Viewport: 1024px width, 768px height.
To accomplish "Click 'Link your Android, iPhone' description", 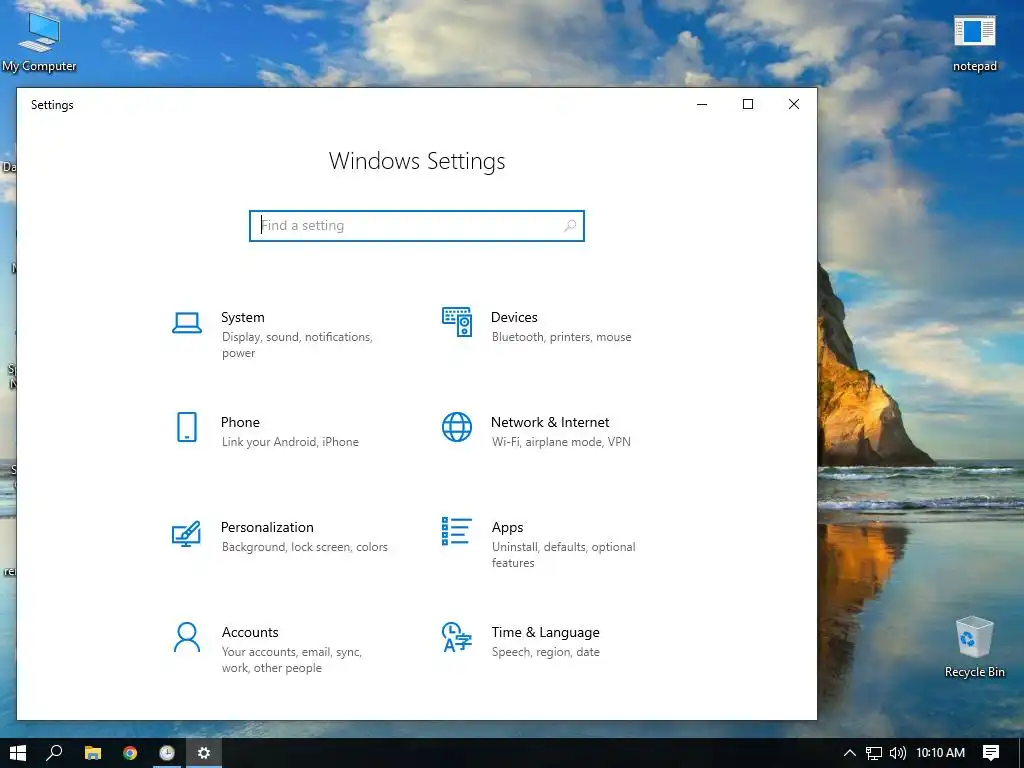I will click(290, 442).
